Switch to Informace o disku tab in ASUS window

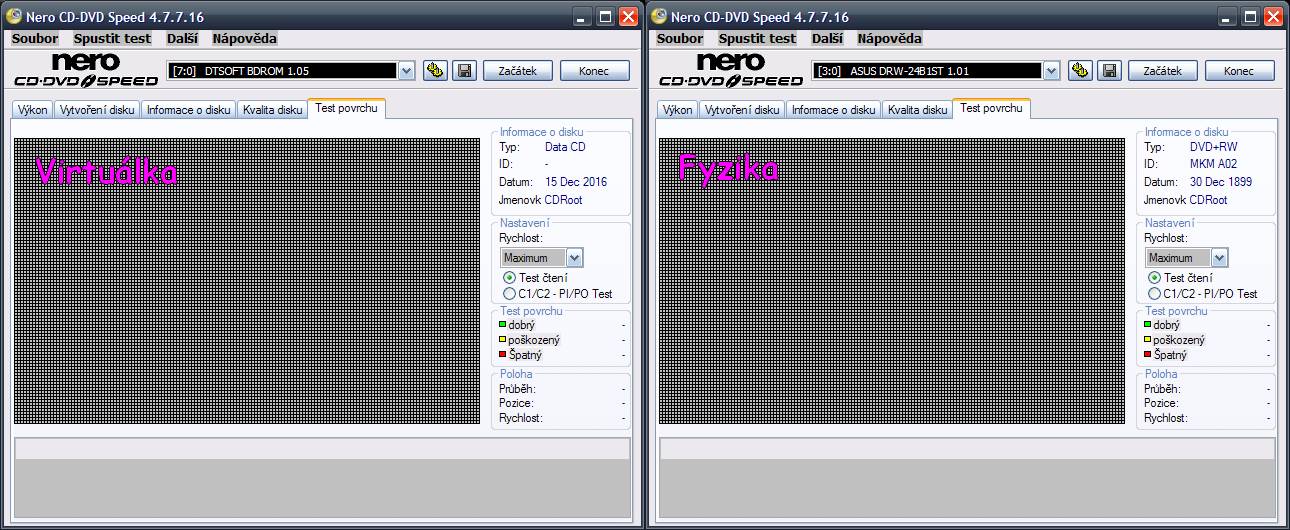tap(834, 110)
